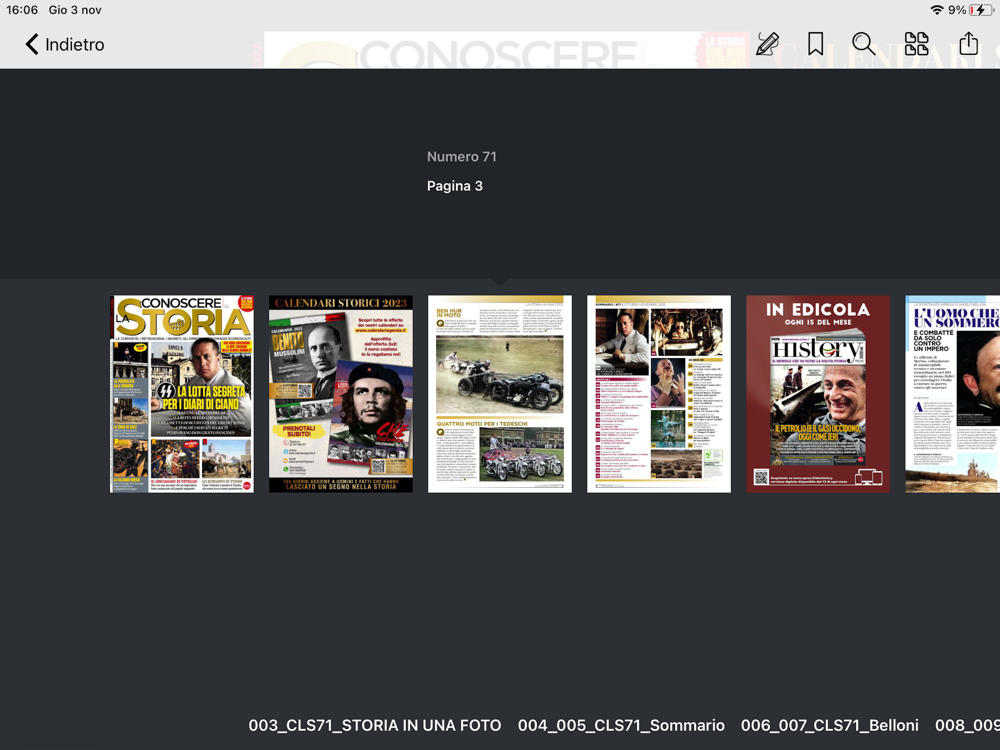
Task: Go back with the Indietro button
Action: tap(64, 45)
